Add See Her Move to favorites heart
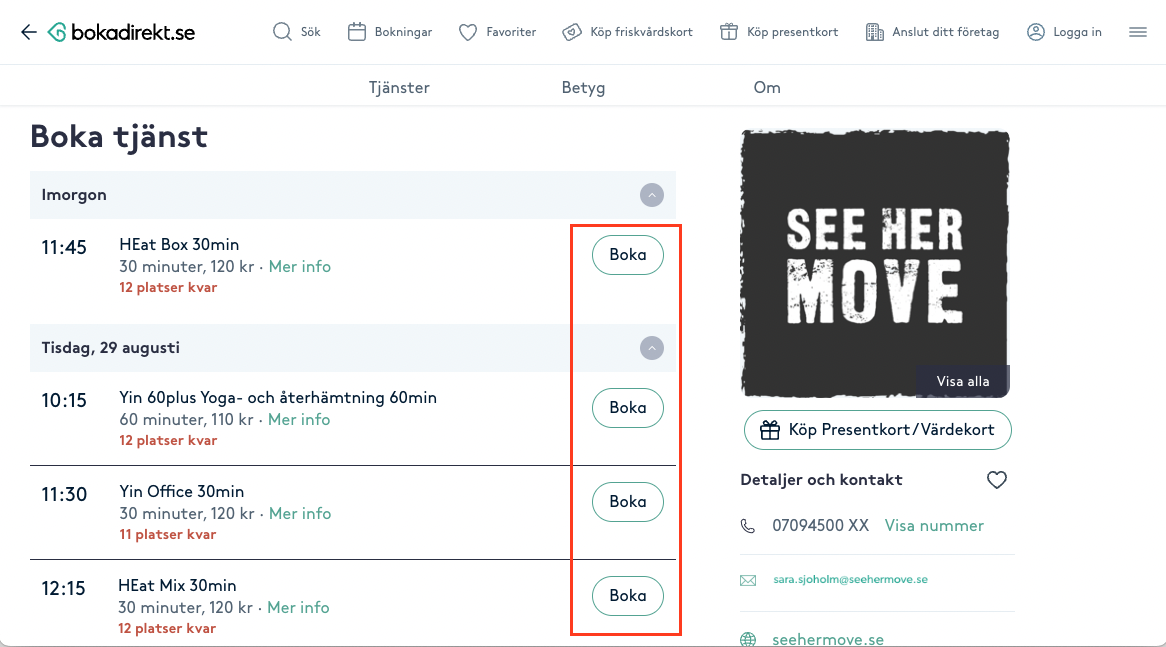 (x=996, y=480)
